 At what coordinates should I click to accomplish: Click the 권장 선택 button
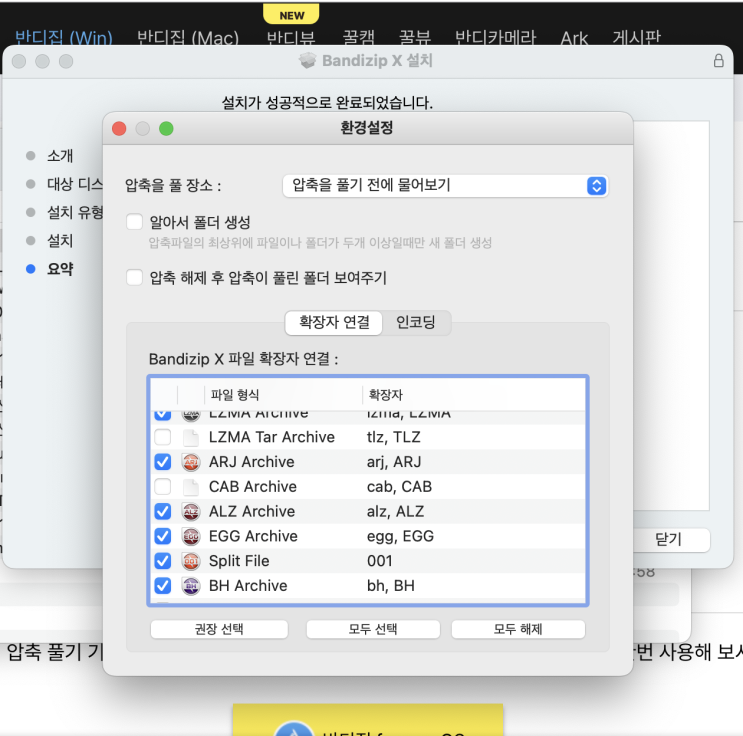(x=219, y=629)
